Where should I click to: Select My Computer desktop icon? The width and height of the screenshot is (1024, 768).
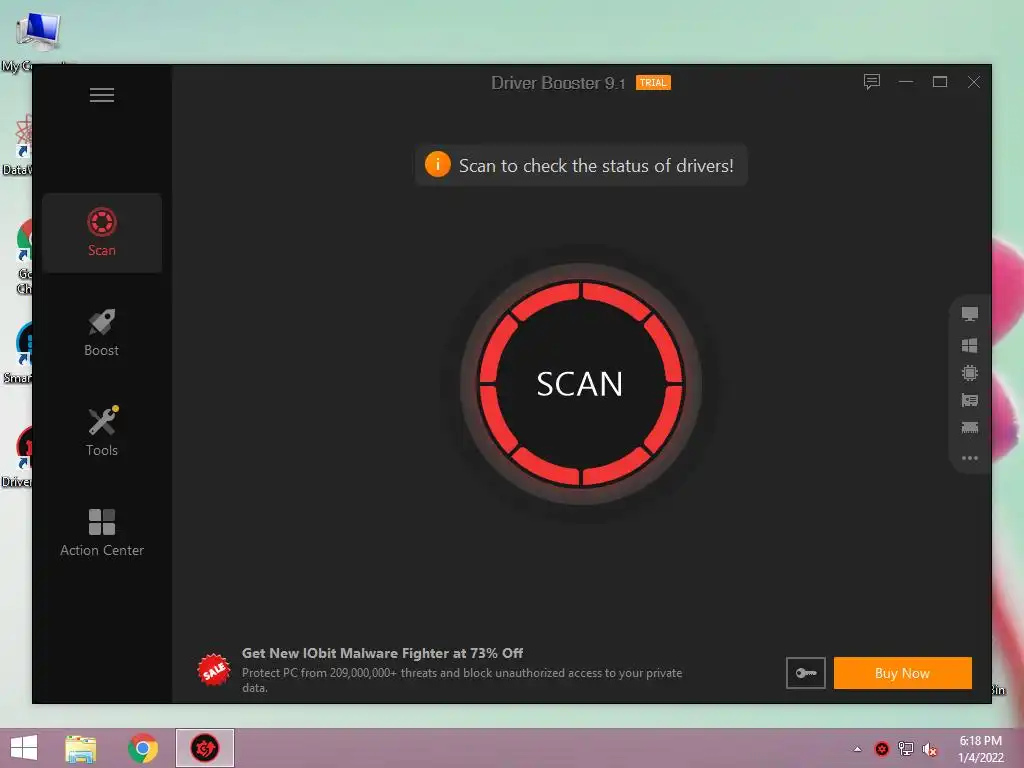[x=37, y=39]
